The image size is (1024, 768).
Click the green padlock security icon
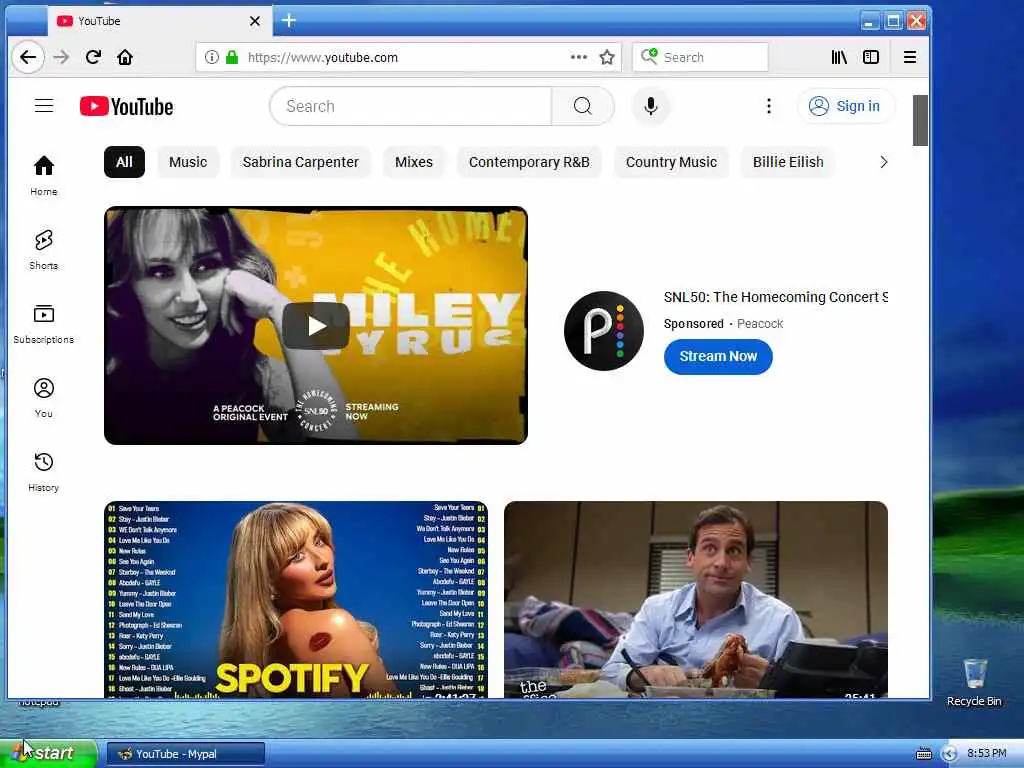[232, 57]
